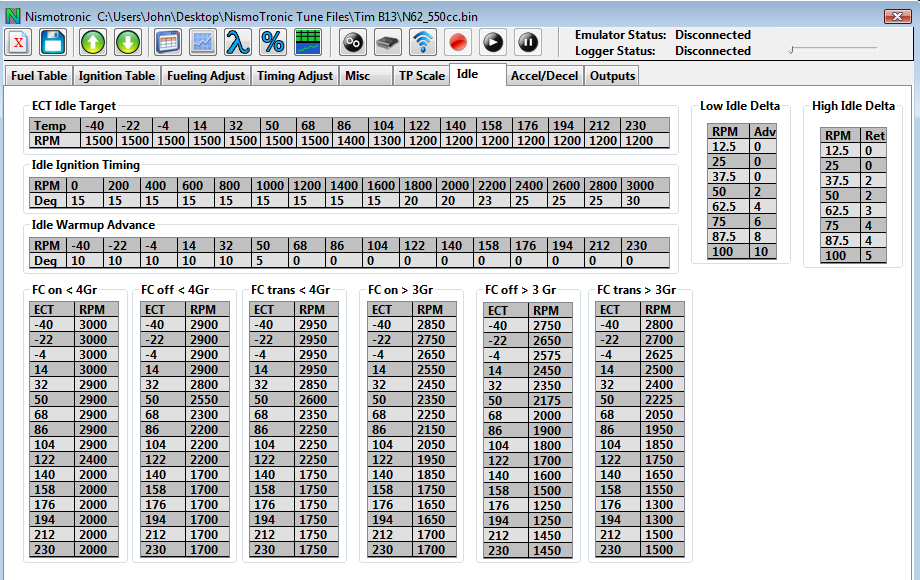Open the line graph view icon

tap(203, 42)
